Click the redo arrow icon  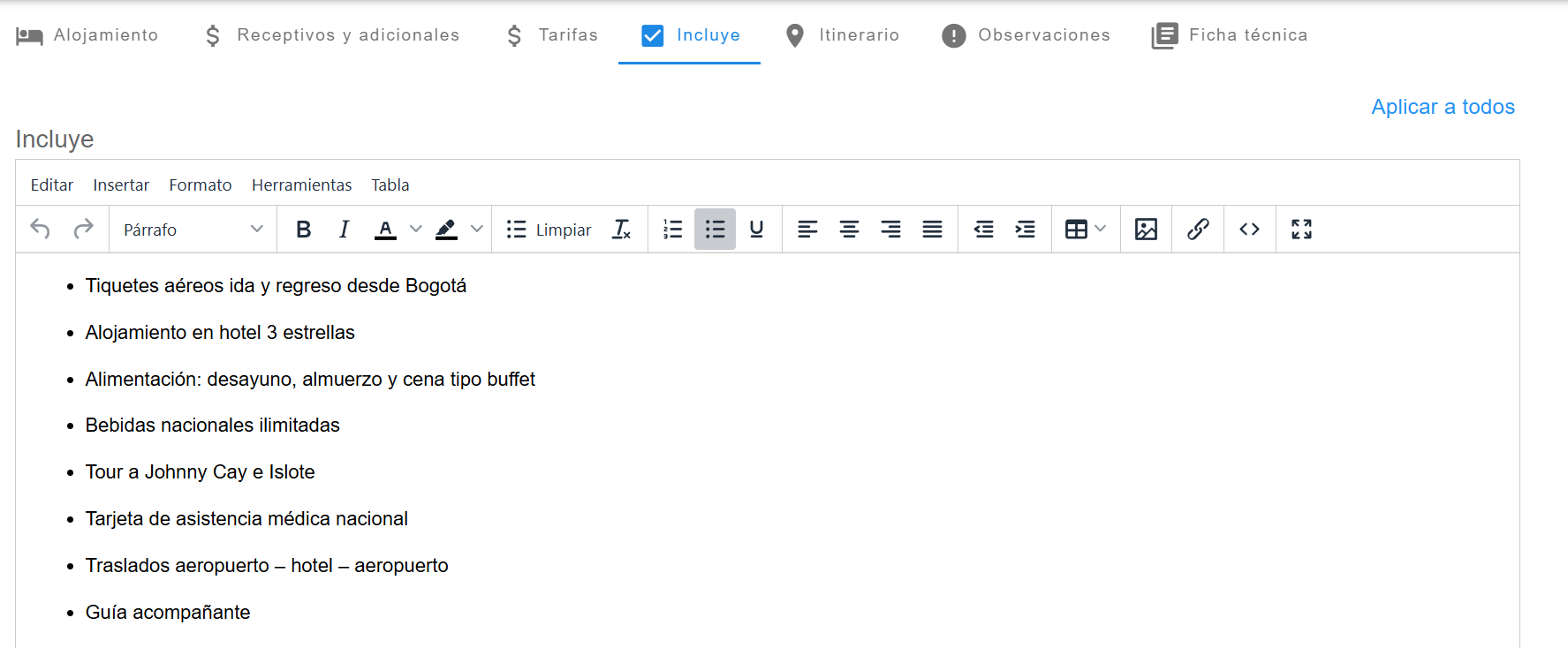coord(83,230)
